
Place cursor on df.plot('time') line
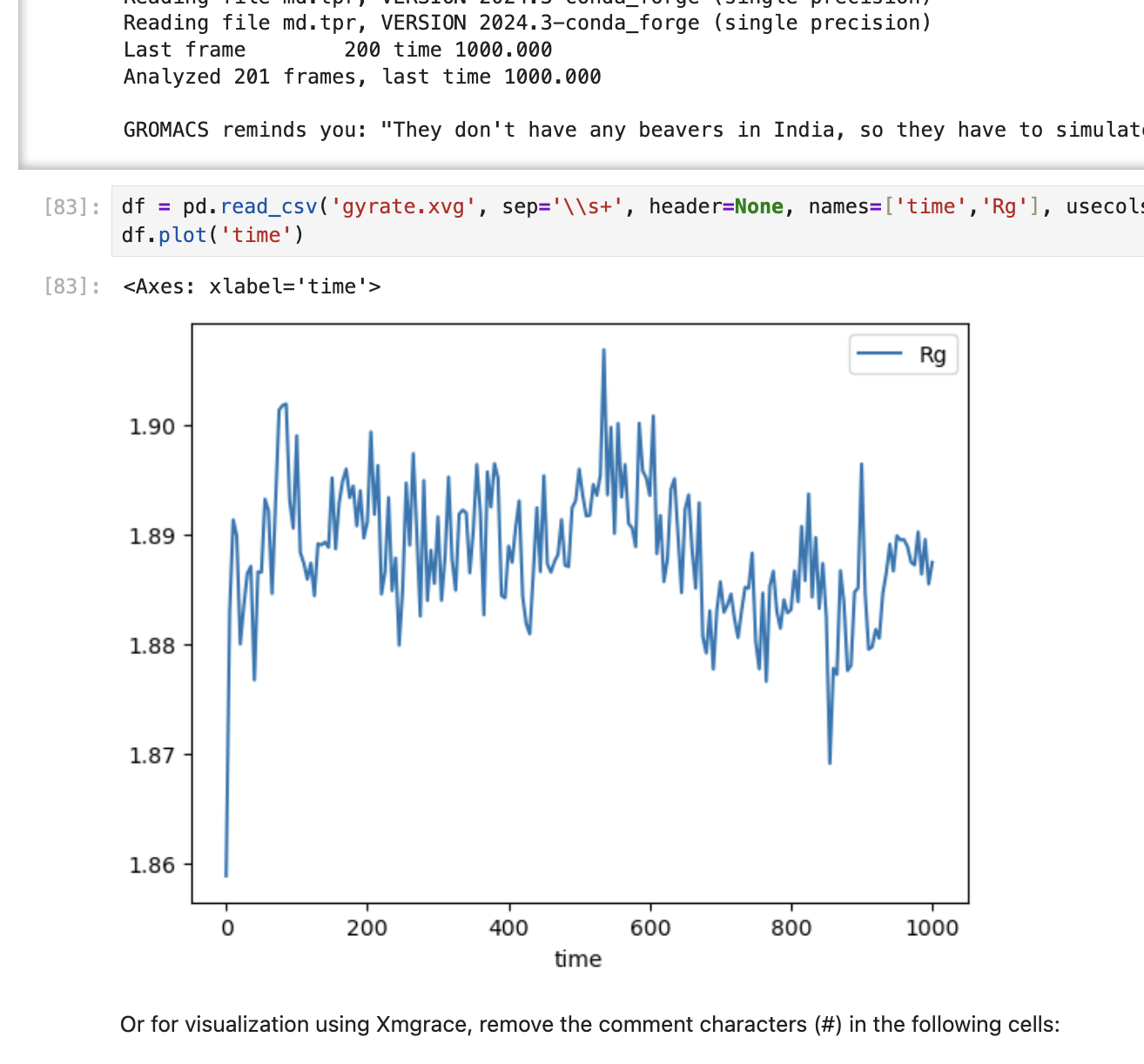point(213,235)
